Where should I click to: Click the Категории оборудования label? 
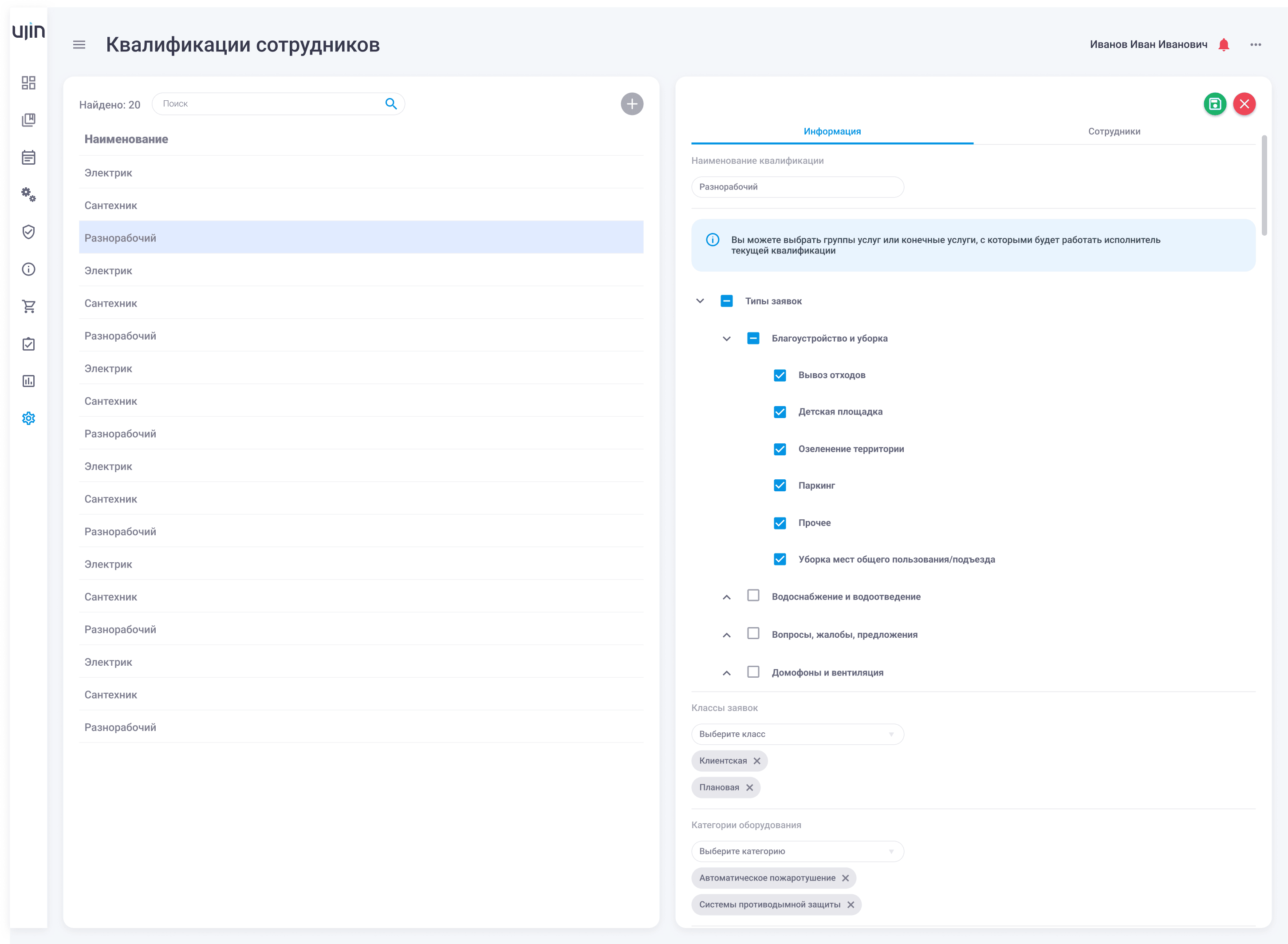pyautogui.click(x=746, y=825)
